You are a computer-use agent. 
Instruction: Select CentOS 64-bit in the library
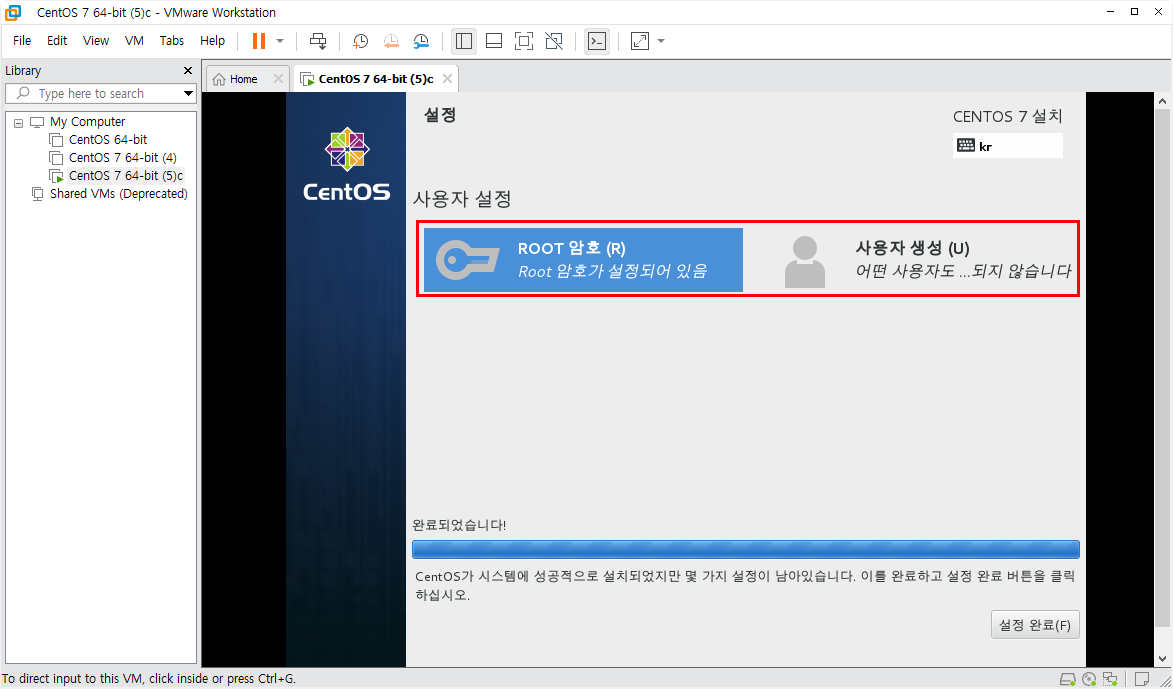pyautogui.click(x=108, y=140)
